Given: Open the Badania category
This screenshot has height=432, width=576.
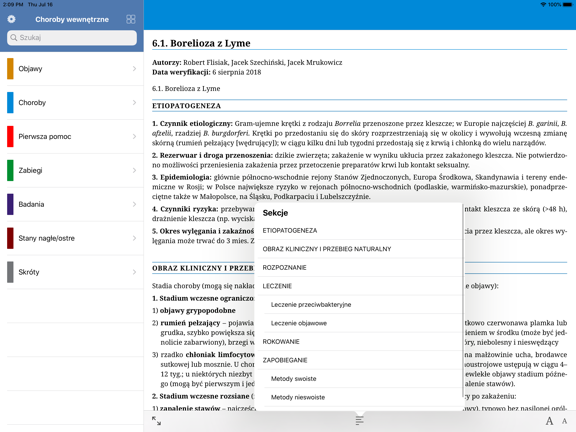Looking at the screenshot, I should coord(72,204).
